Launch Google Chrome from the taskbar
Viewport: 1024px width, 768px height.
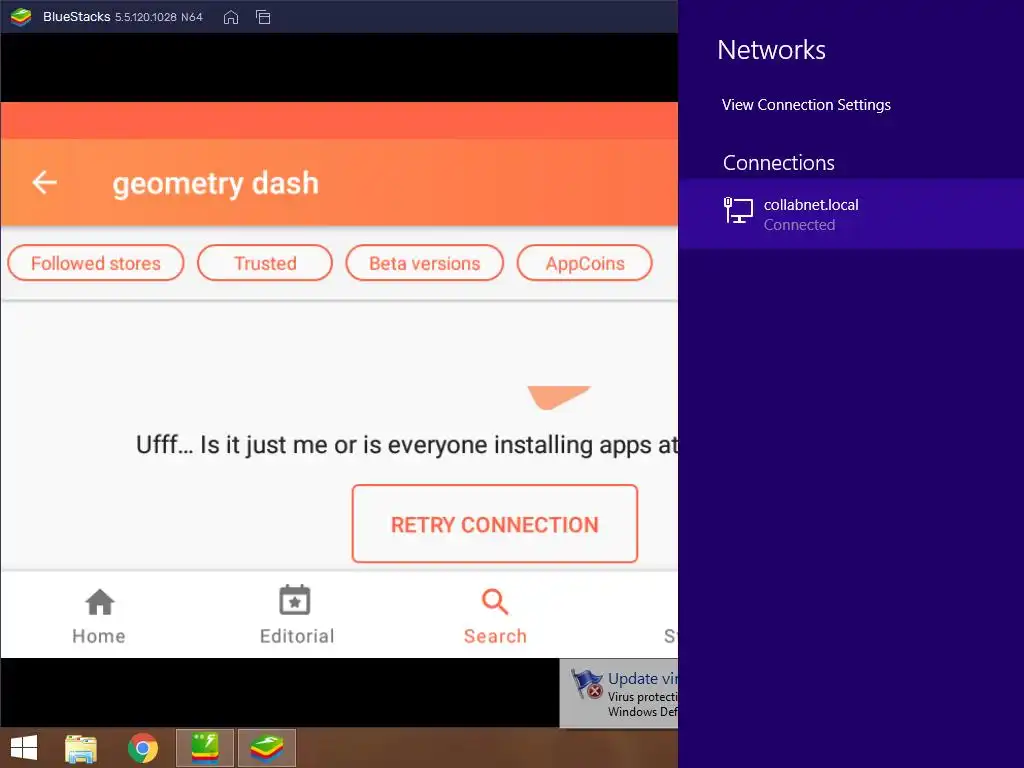142,748
